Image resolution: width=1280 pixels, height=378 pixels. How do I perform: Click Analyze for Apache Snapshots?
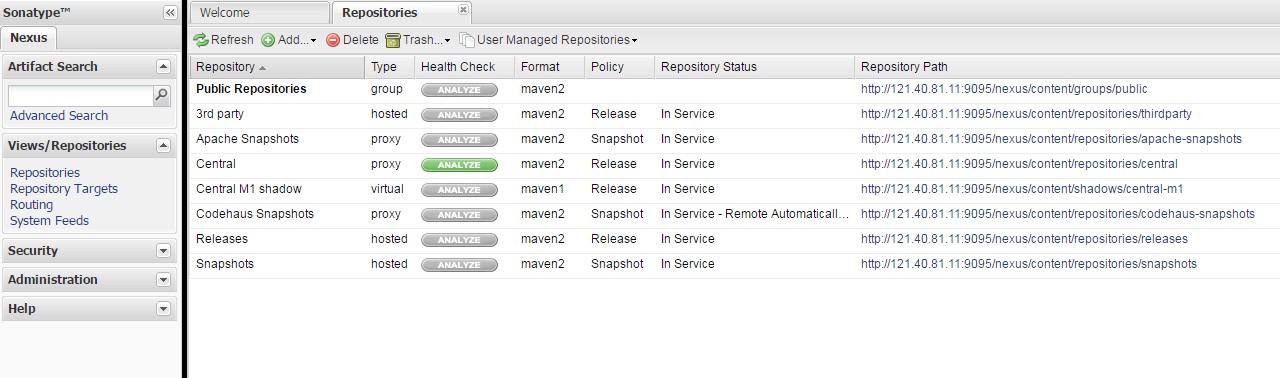pyautogui.click(x=459, y=139)
